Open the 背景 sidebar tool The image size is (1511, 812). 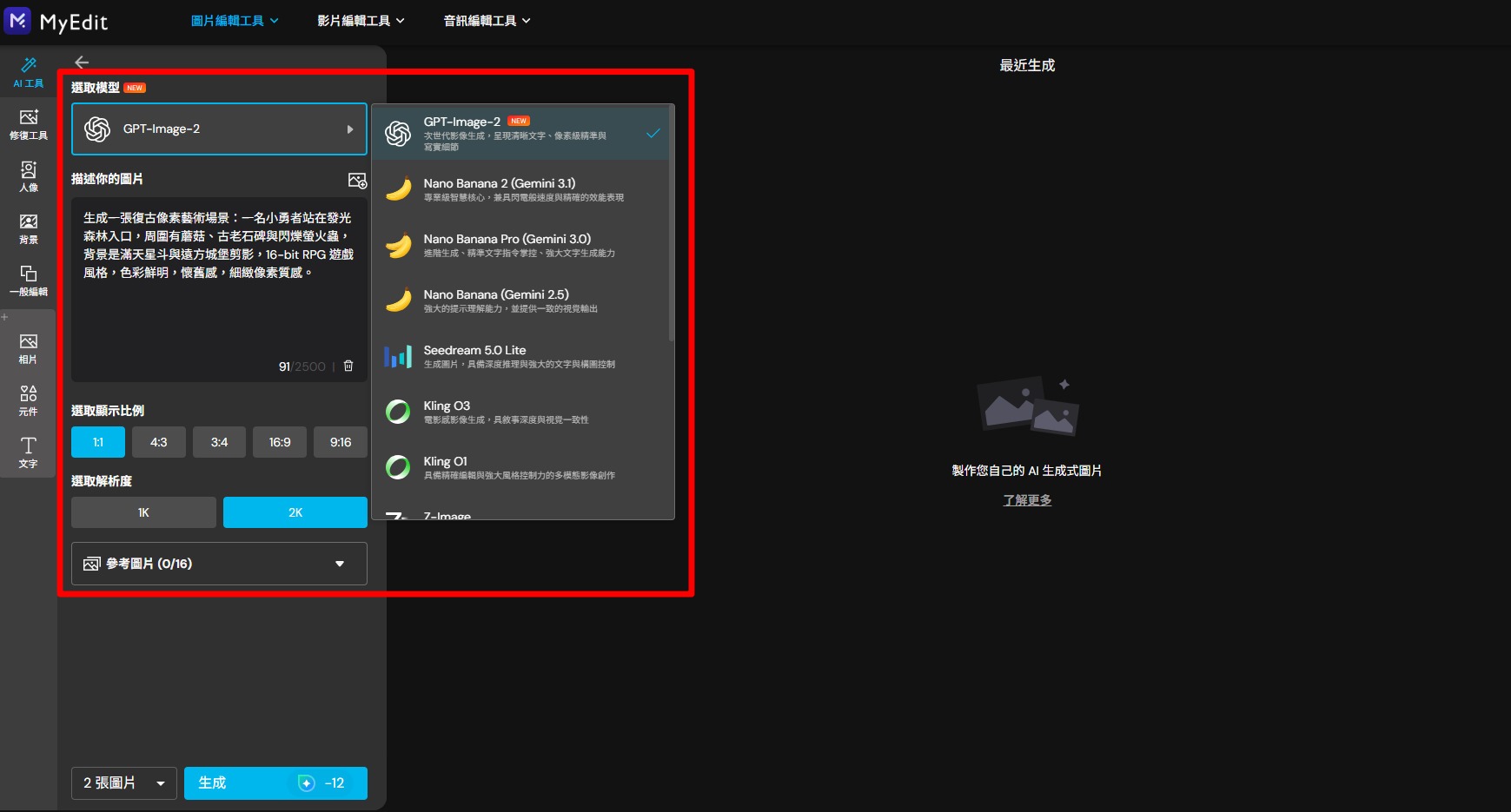click(29, 229)
